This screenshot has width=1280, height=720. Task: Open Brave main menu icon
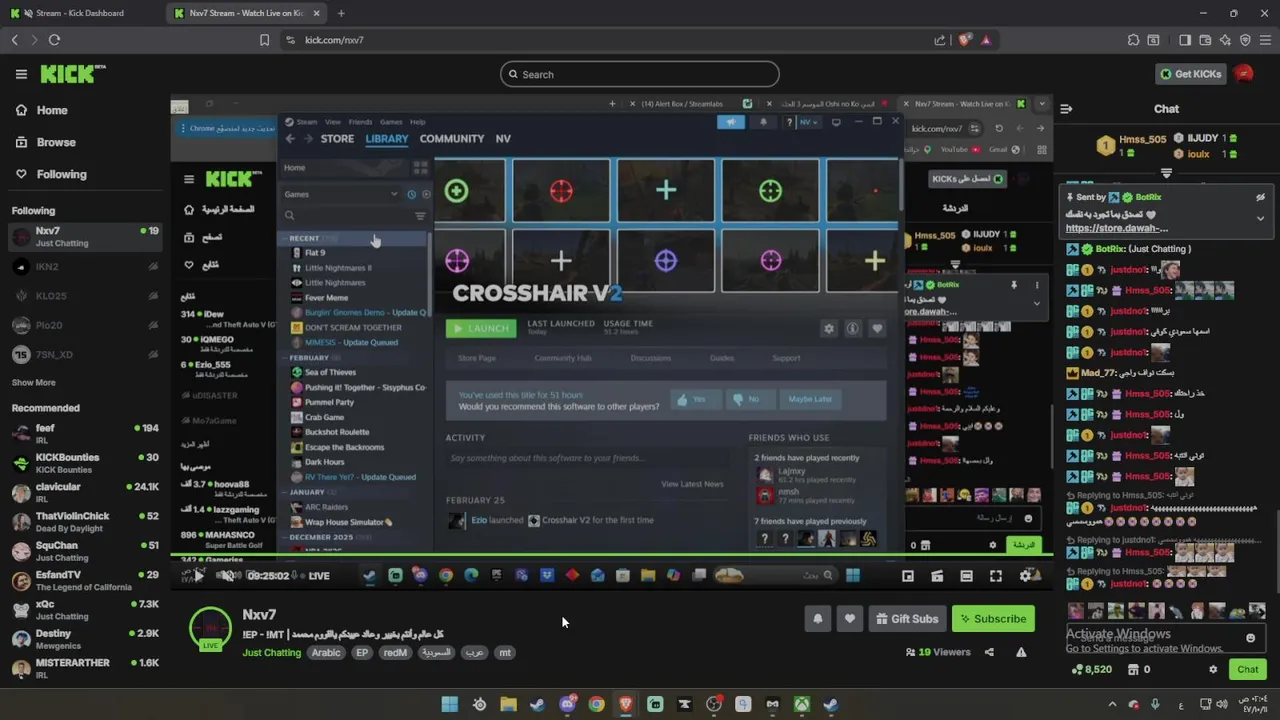[x=1265, y=40]
